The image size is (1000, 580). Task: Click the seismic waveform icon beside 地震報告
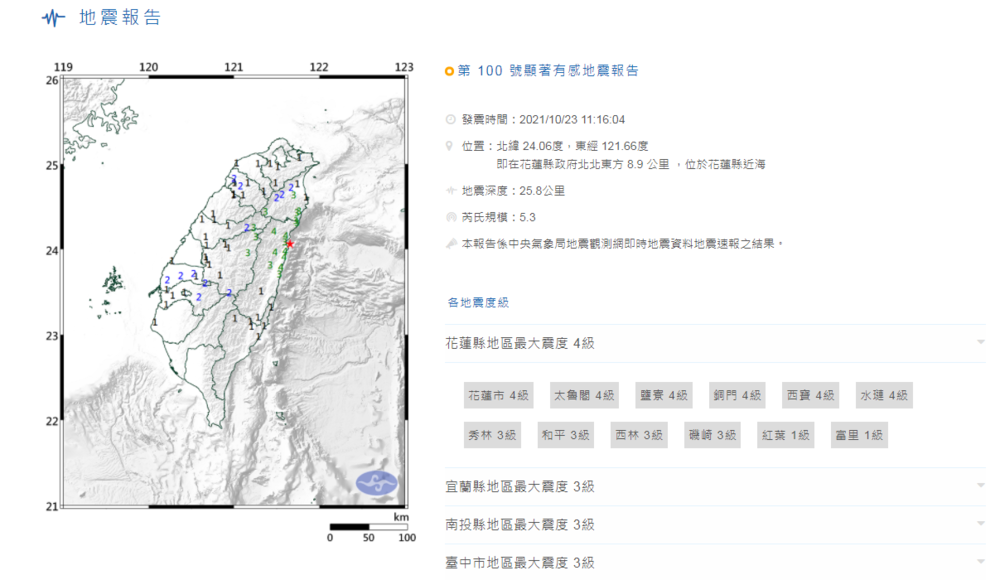(53, 18)
